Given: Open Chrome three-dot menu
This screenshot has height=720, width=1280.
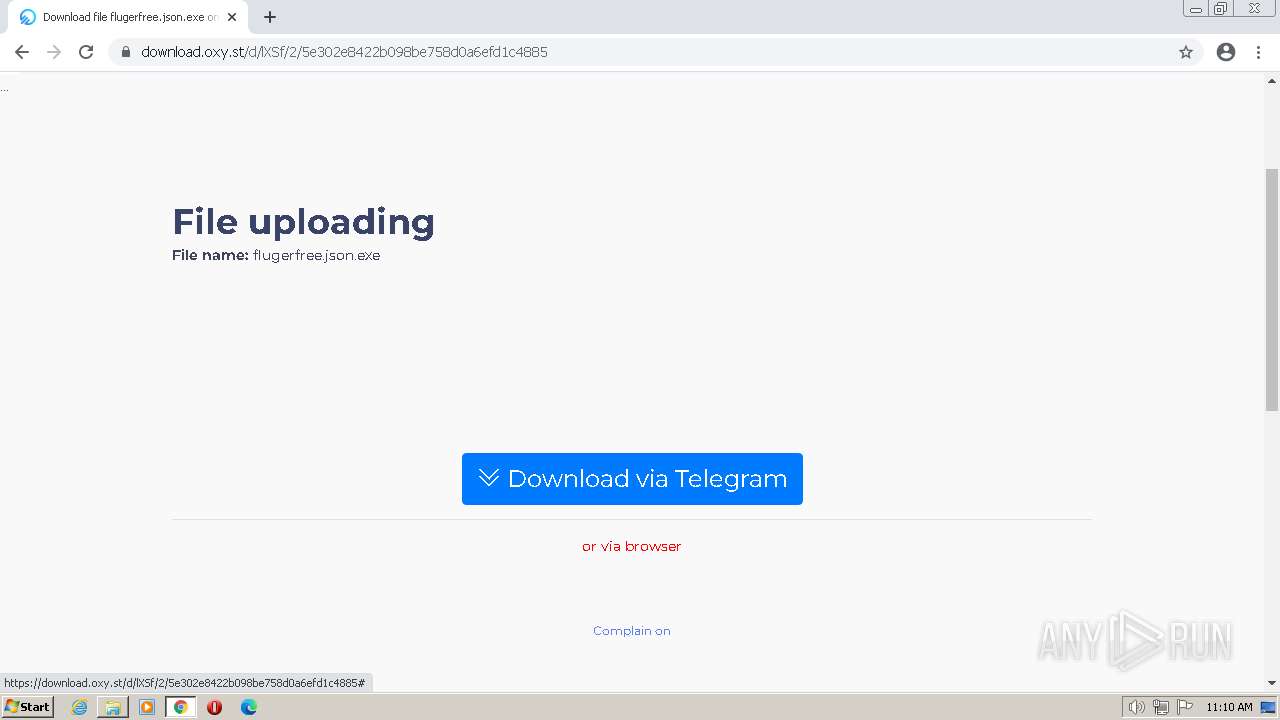Looking at the screenshot, I should (1259, 52).
